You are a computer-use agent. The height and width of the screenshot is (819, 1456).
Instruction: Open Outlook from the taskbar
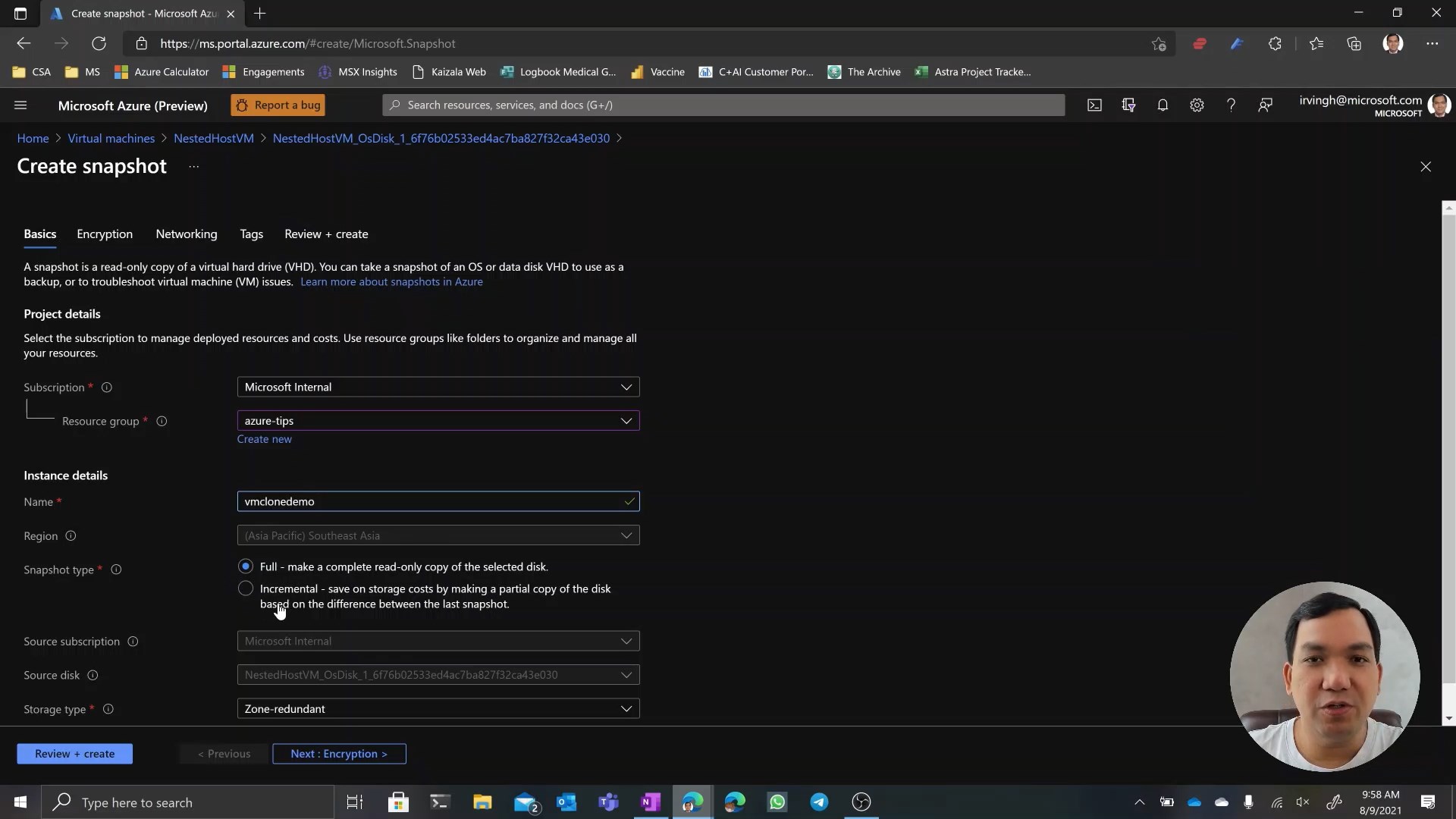tap(566, 802)
